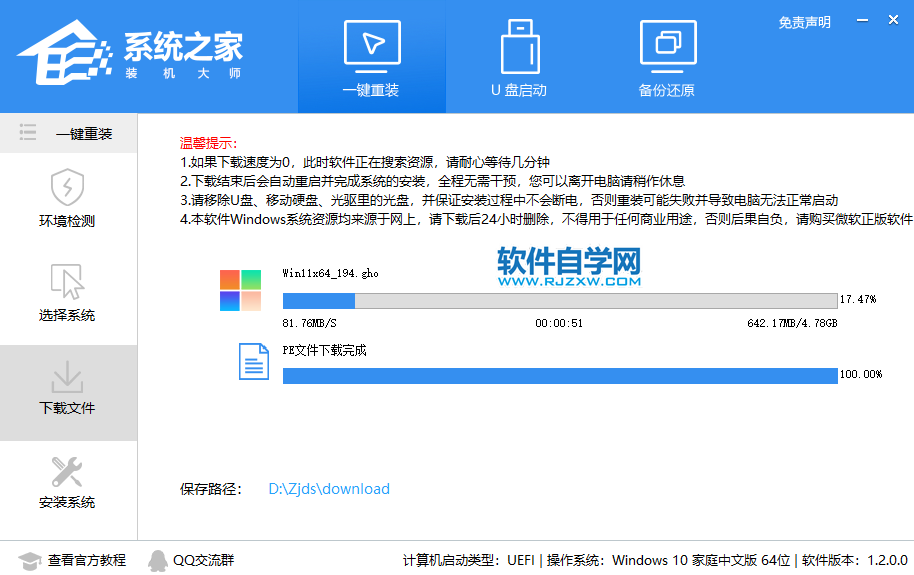Click the USB drive icon above U盘启动
Screen dimensions: 914x575
[520, 45]
